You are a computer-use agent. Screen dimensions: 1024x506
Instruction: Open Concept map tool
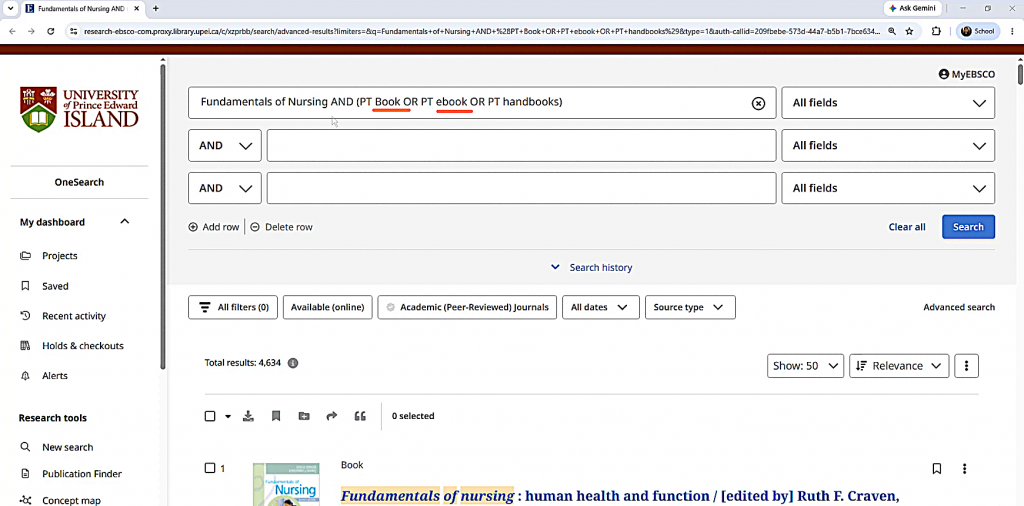[71, 501]
